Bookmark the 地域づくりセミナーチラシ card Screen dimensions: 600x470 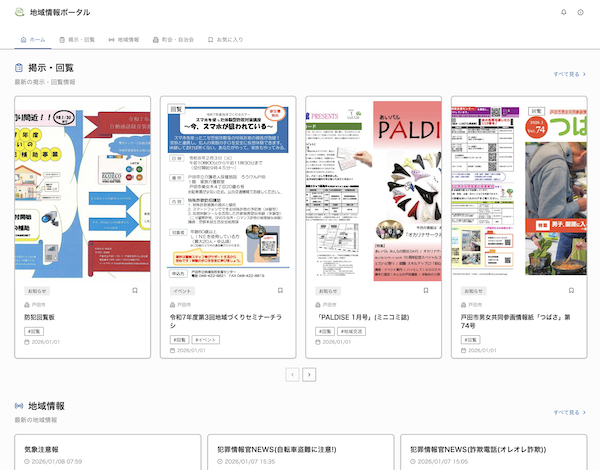pos(280,290)
